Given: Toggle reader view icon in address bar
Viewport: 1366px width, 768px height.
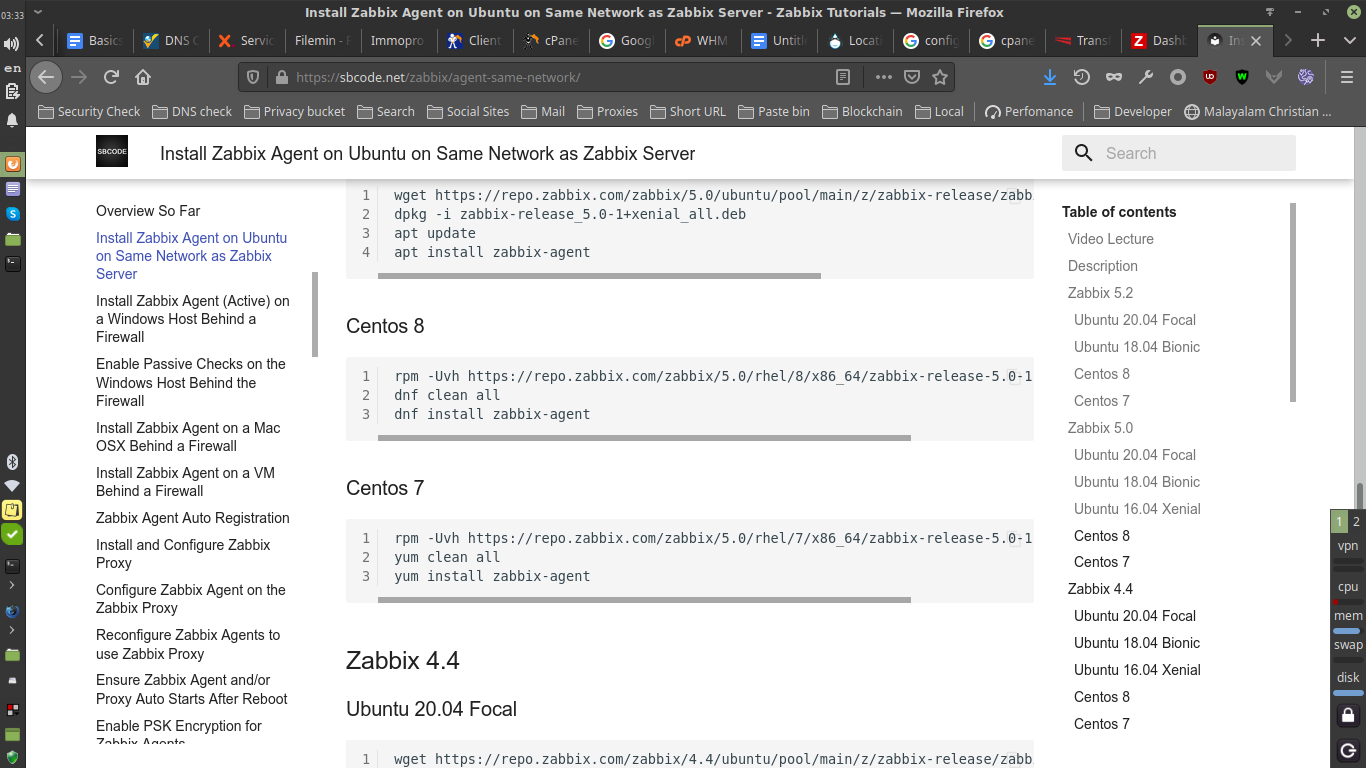Looking at the screenshot, I should 843,77.
